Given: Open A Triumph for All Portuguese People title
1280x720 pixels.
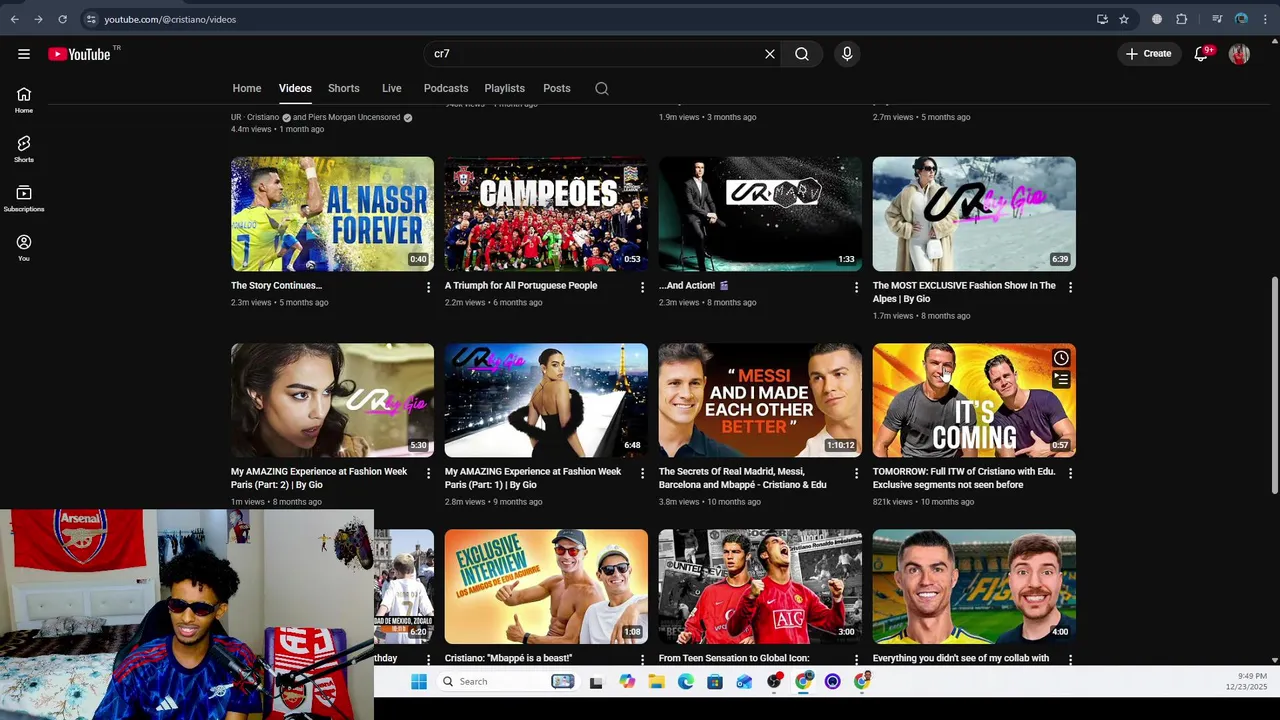Looking at the screenshot, I should 521,286.
